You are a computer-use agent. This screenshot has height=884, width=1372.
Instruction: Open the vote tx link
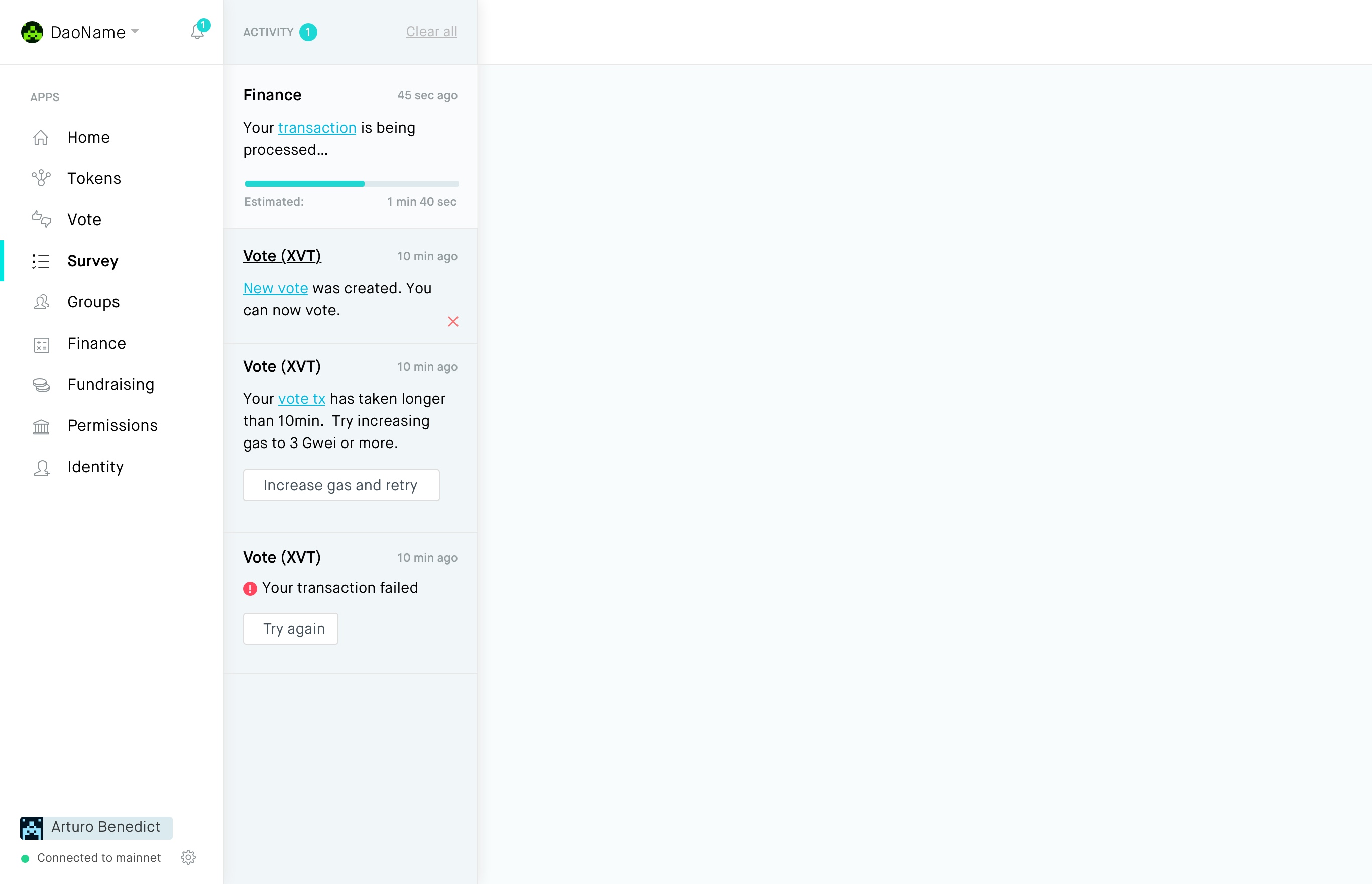302,399
